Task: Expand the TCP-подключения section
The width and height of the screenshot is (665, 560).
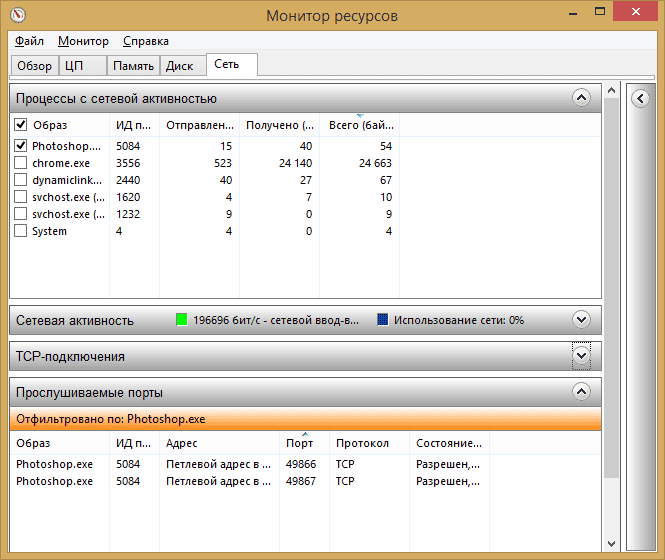Action: coord(581,356)
